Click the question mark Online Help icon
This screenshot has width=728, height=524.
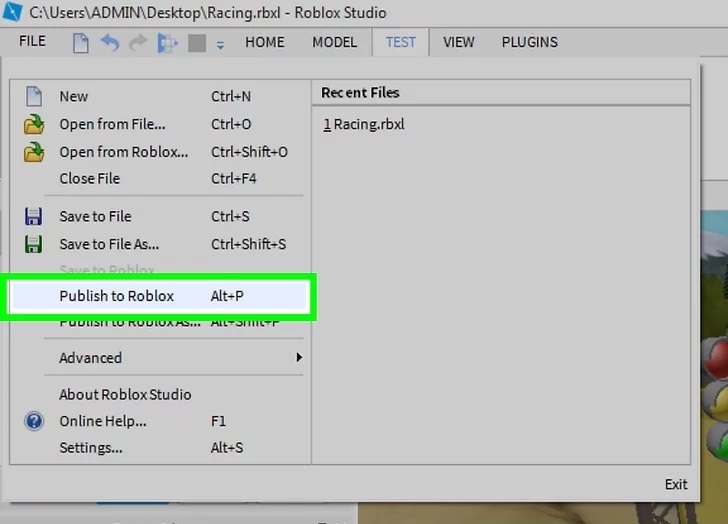pos(34,421)
